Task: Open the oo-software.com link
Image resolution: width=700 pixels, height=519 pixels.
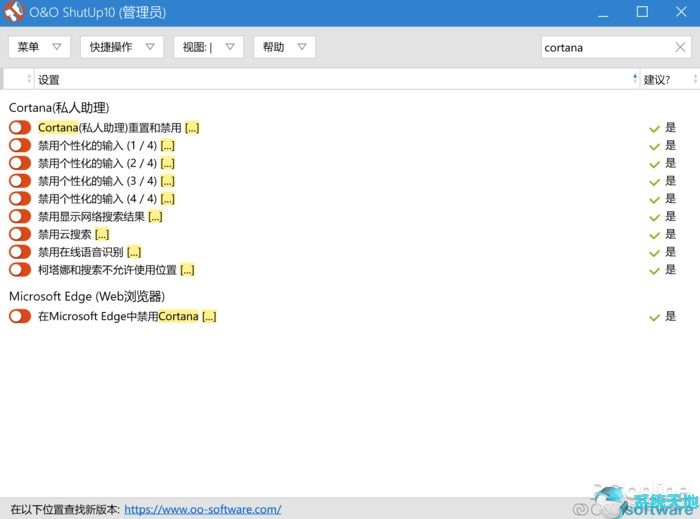Action: coord(203,509)
